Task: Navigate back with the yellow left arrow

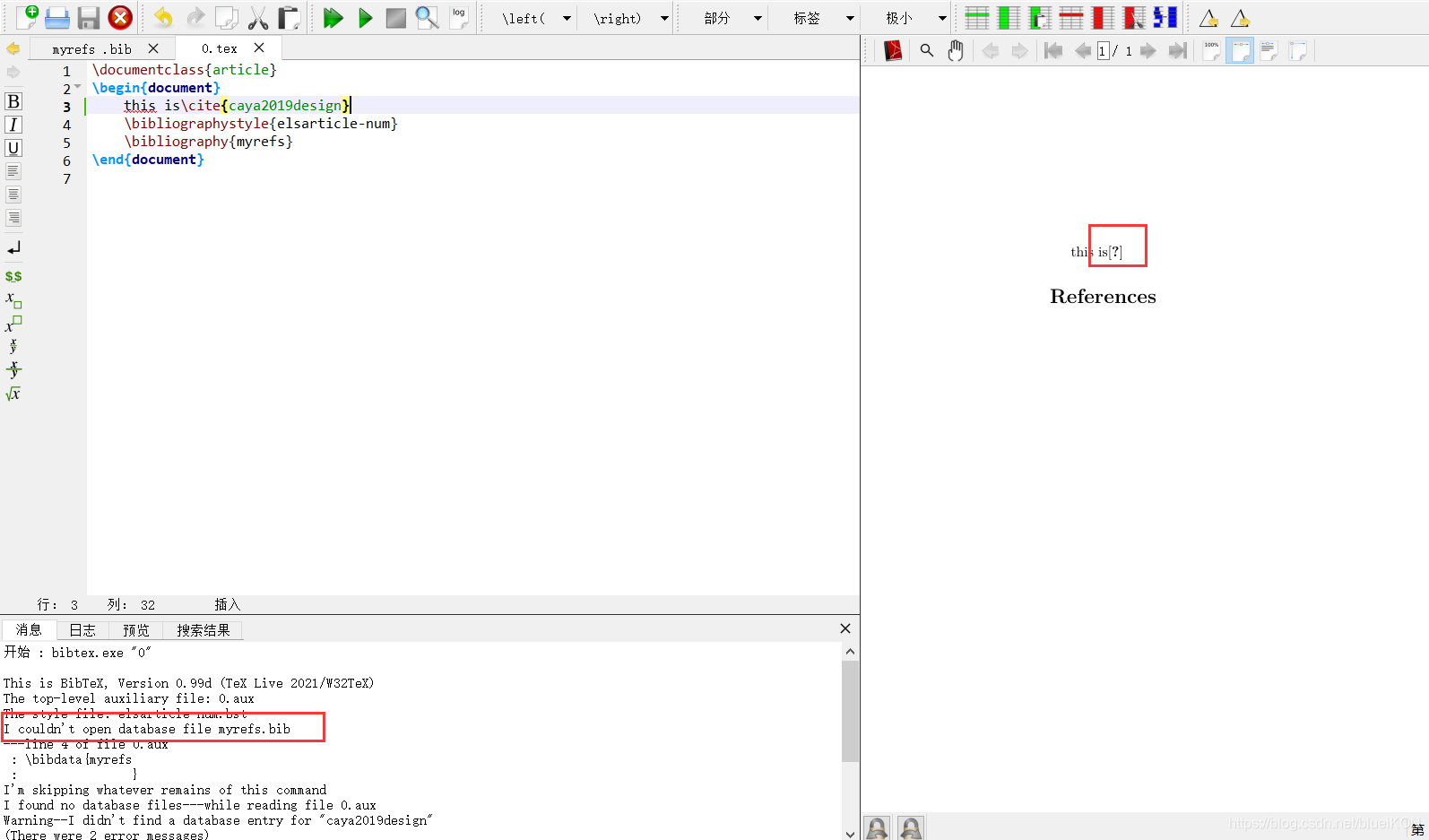Action: click(x=13, y=48)
